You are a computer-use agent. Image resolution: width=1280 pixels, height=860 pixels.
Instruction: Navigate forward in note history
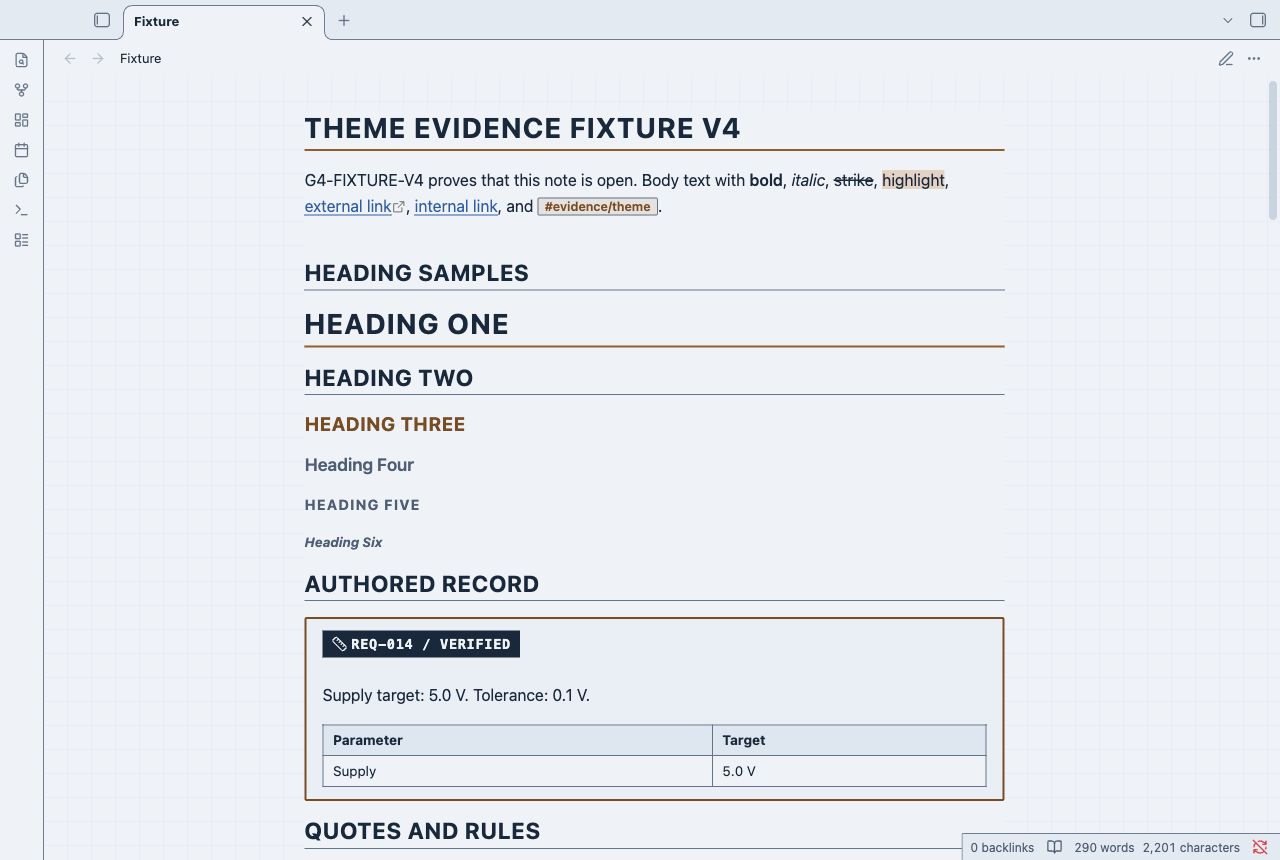pos(98,58)
